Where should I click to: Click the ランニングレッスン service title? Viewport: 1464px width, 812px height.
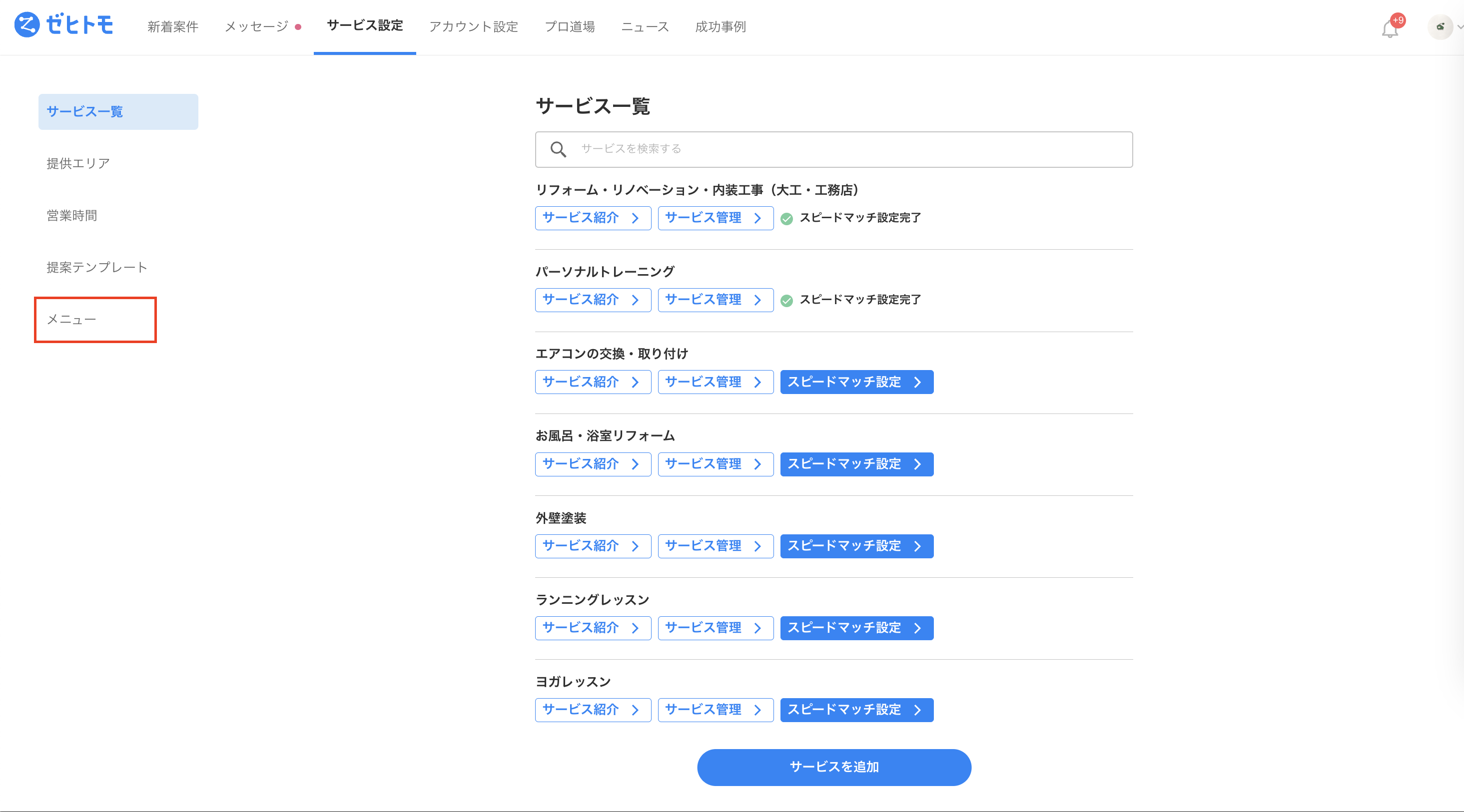click(x=592, y=600)
